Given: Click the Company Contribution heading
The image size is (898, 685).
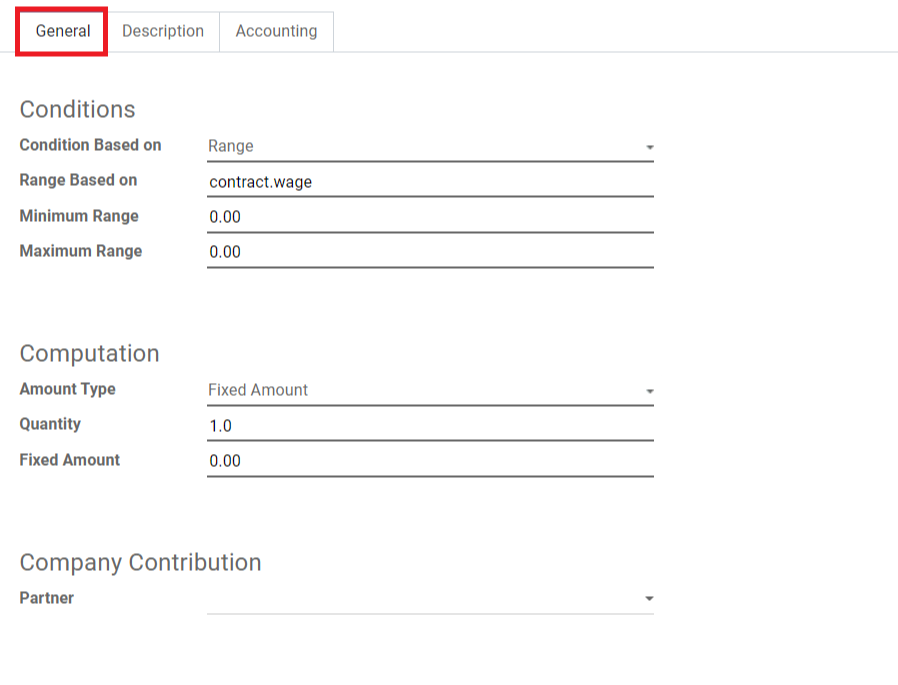Looking at the screenshot, I should [140, 562].
